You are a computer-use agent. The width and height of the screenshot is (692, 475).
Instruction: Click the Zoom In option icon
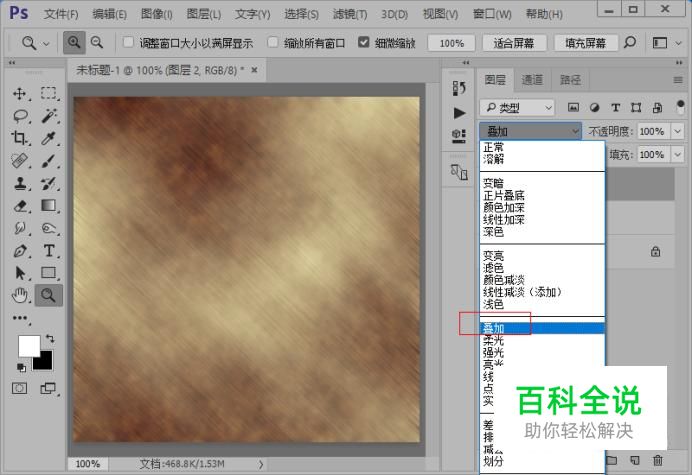point(74,43)
